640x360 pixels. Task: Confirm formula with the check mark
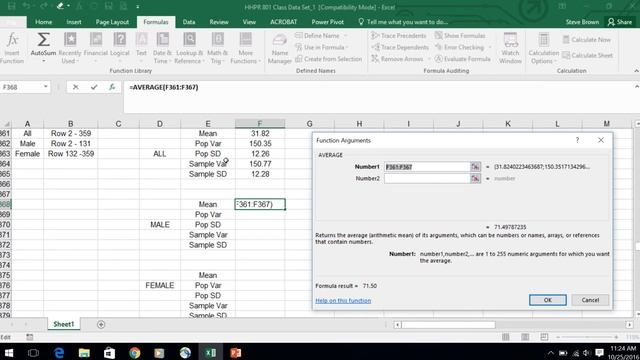pos(94,87)
